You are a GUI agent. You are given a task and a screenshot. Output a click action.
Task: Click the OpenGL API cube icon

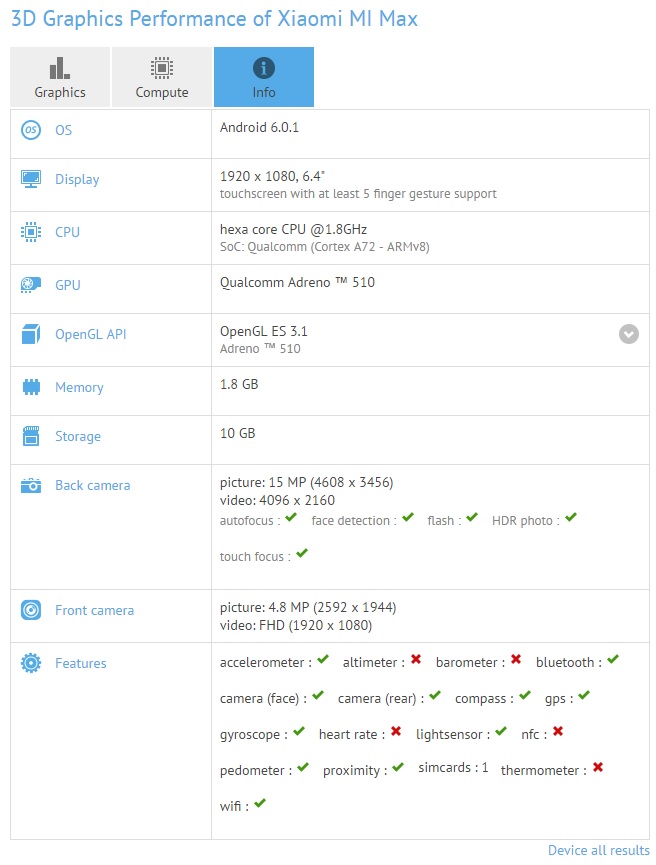click(x=31, y=334)
